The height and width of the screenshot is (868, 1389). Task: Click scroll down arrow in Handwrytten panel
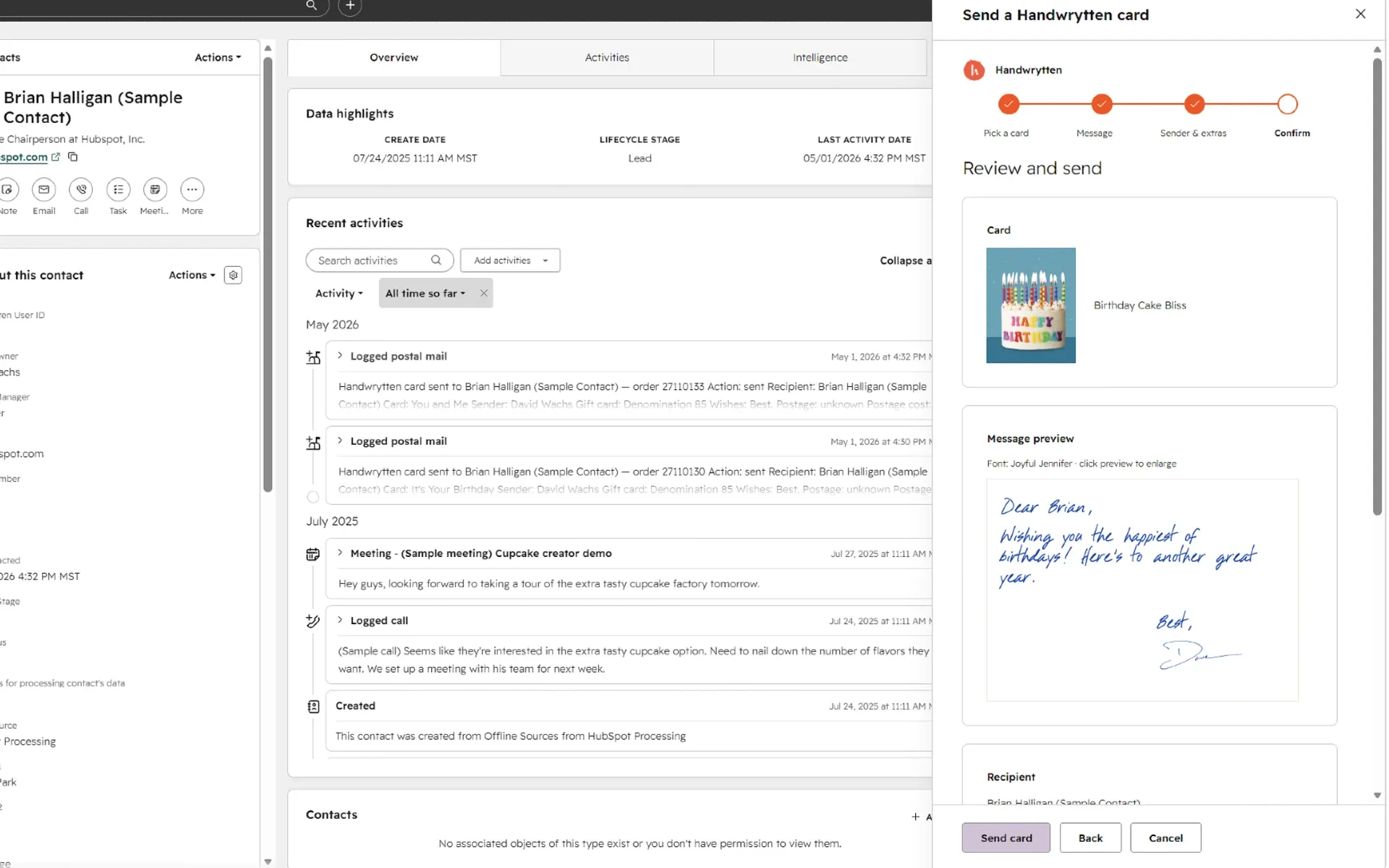(x=1377, y=795)
